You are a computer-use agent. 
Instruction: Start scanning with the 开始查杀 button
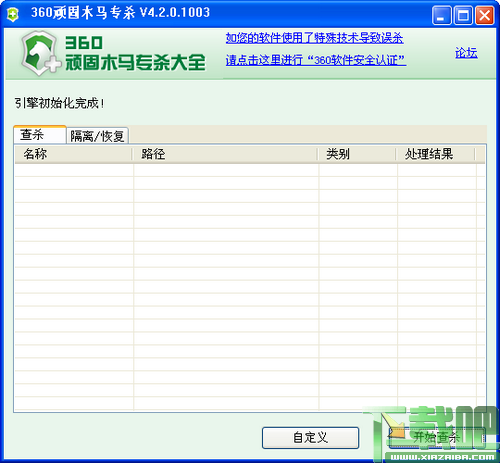pos(436,438)
